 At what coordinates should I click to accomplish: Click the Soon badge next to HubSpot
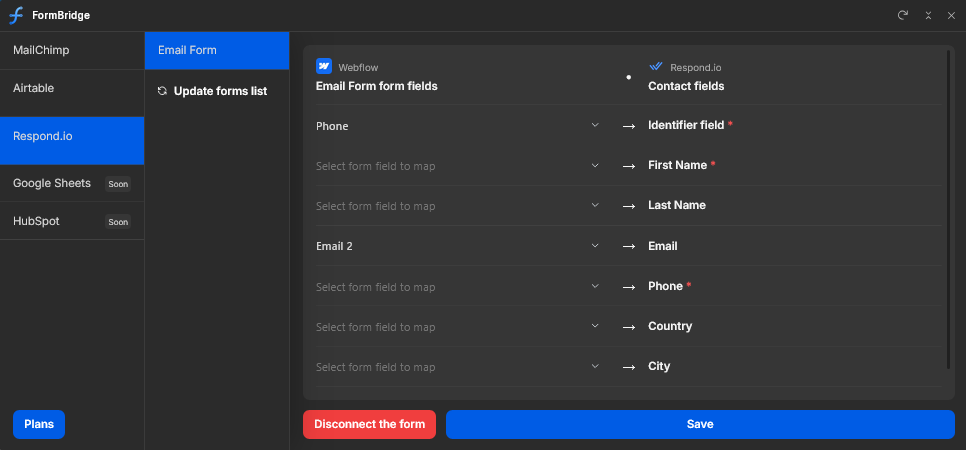[x=118, y=221]
